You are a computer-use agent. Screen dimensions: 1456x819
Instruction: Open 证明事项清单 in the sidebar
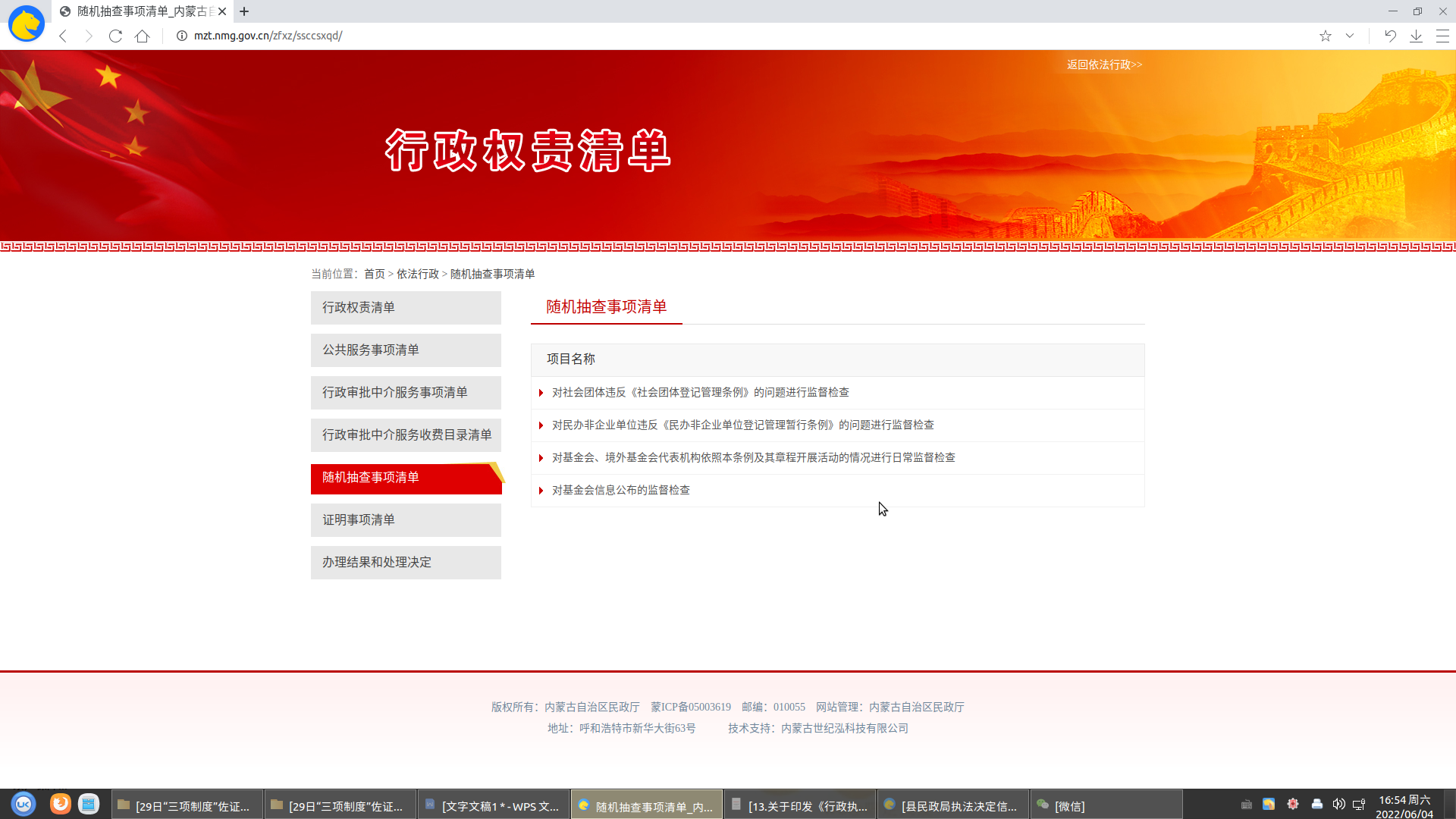click(x=406, y=519)
